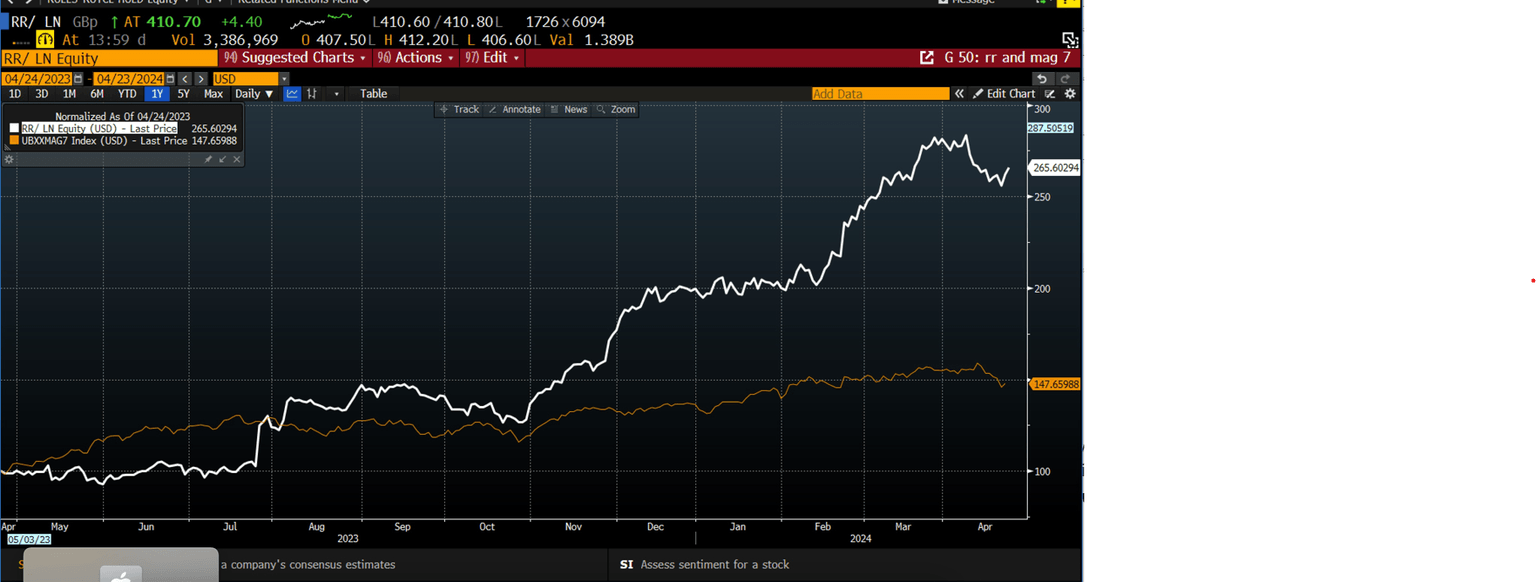Viewport: 1536px width, 582px height.
Task: Enable the Track crosshair tool
Action: point(459,109)
